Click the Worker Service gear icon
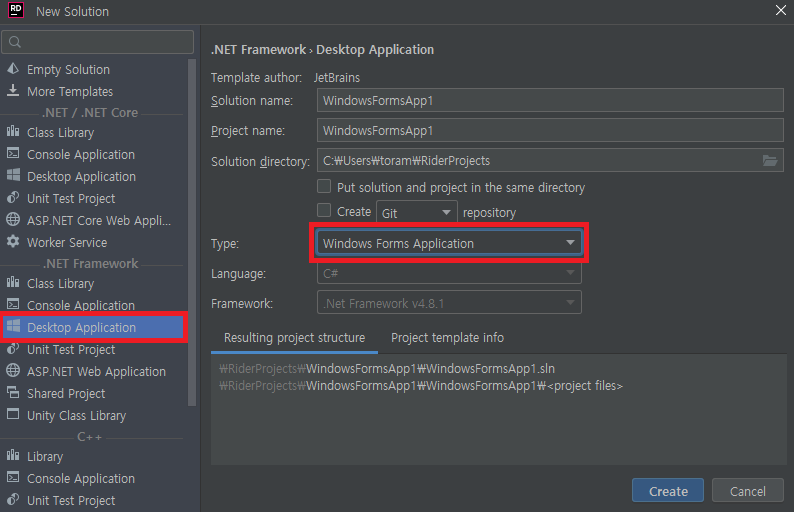 (x=13, y=242)
